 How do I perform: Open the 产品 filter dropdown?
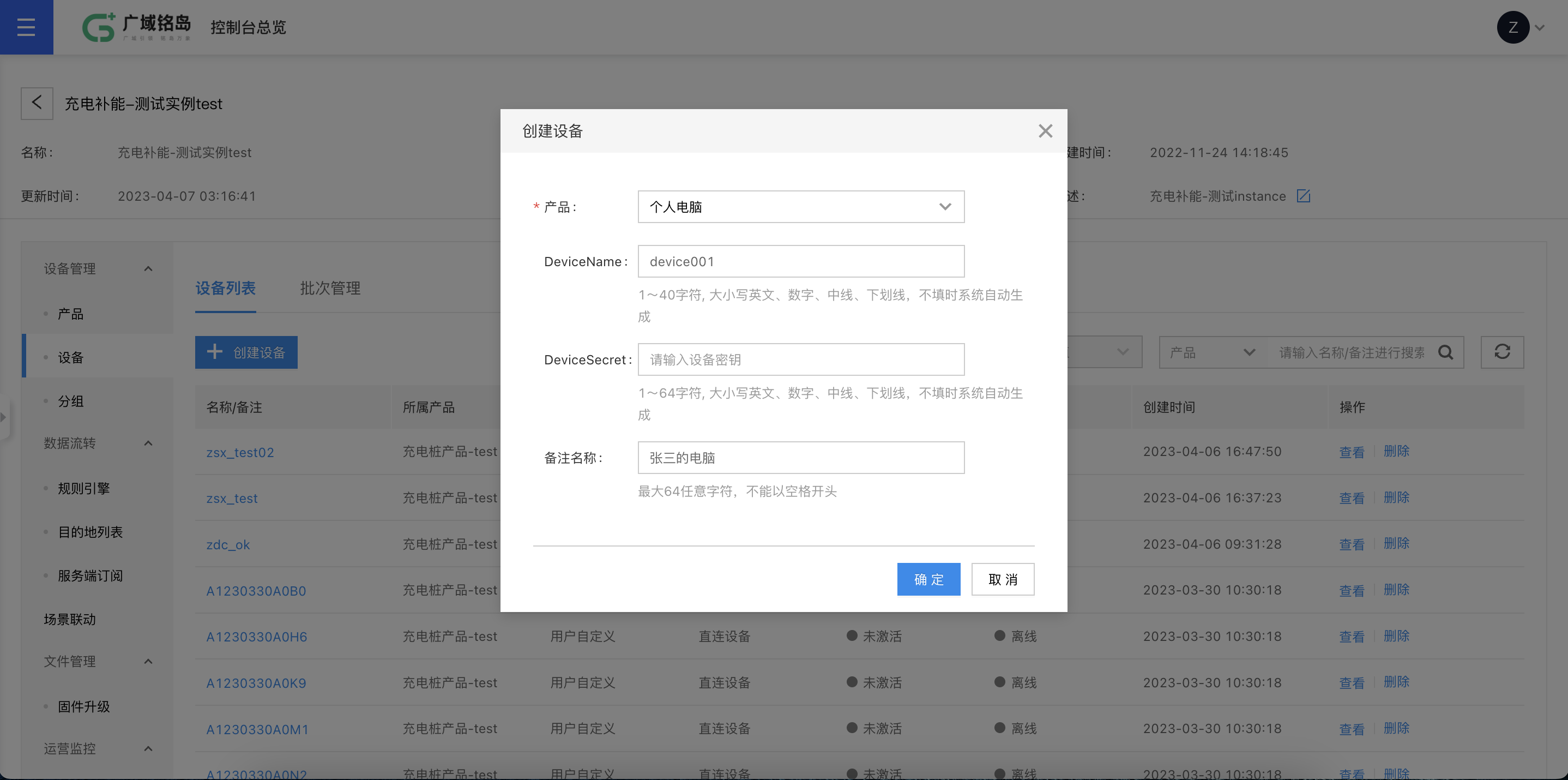click(1212, 352)
